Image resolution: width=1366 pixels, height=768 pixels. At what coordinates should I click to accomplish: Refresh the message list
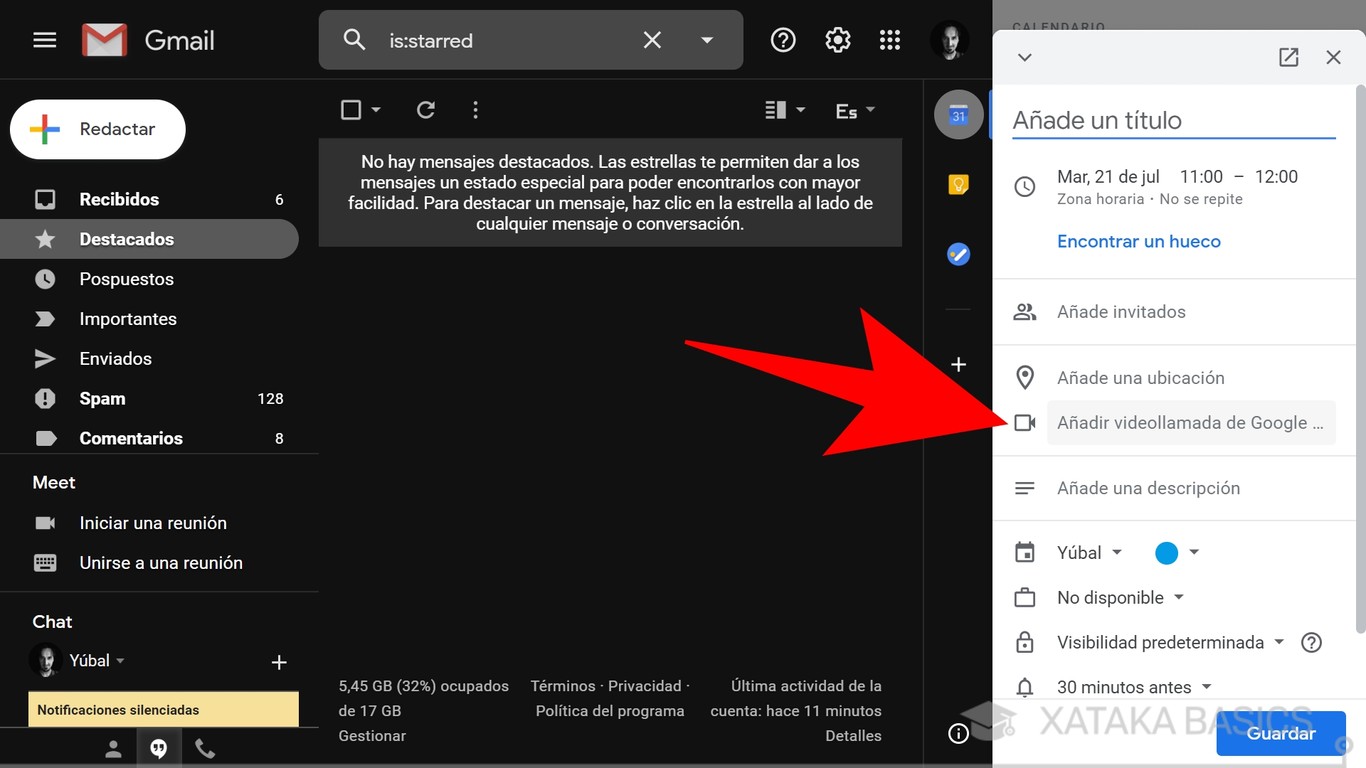point(425,110)
